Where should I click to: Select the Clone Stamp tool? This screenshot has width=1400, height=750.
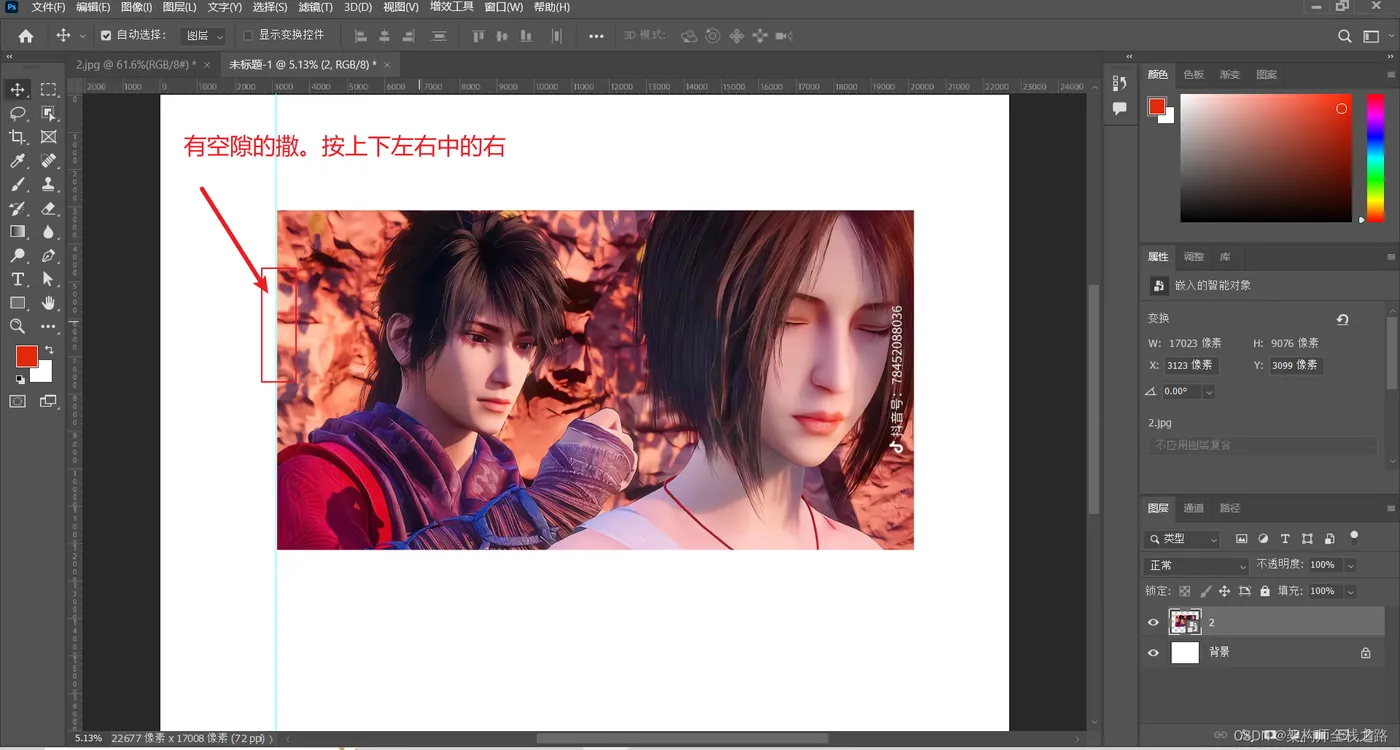click(48, 185)
